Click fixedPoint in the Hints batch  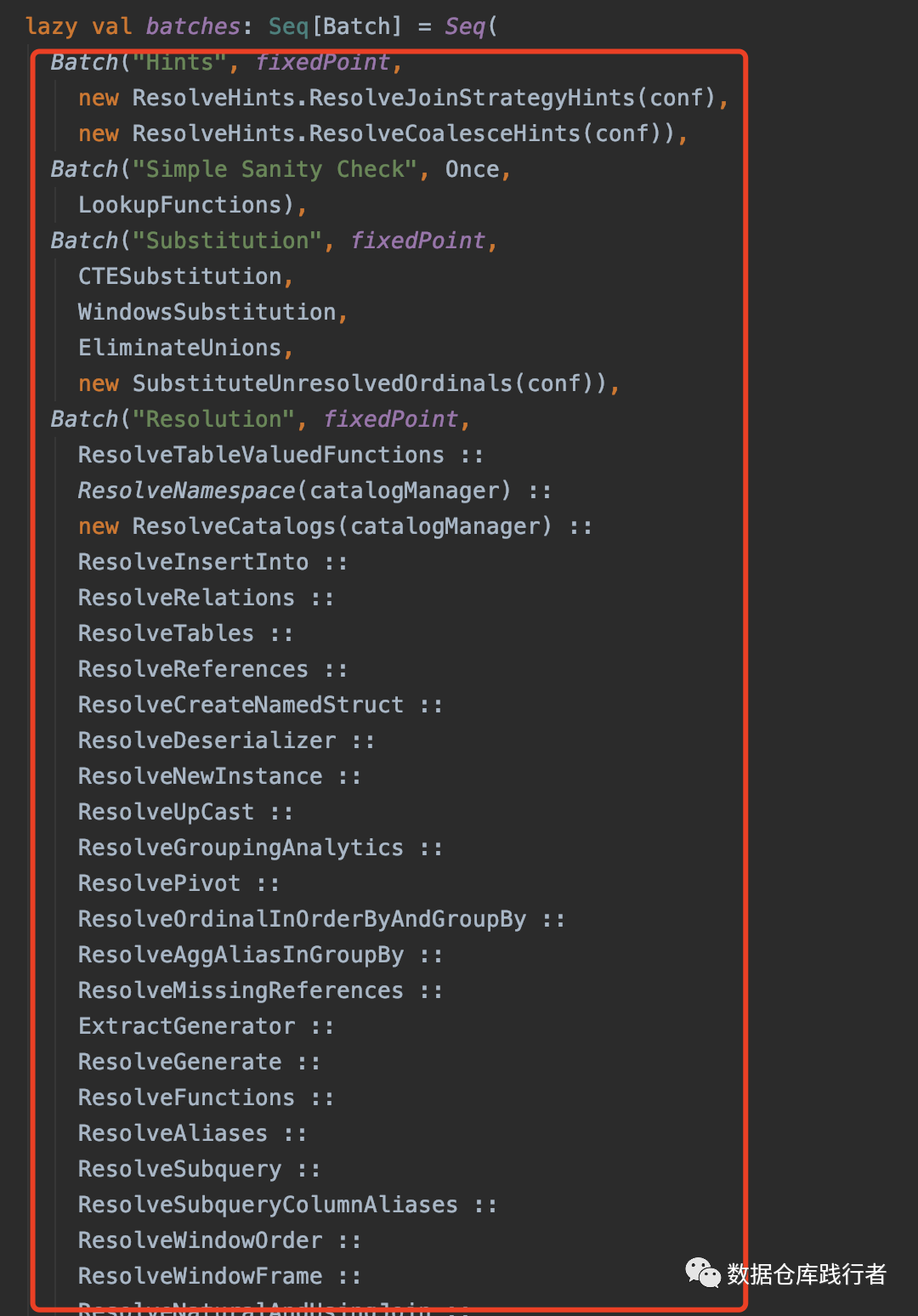(x=322, y=62)
